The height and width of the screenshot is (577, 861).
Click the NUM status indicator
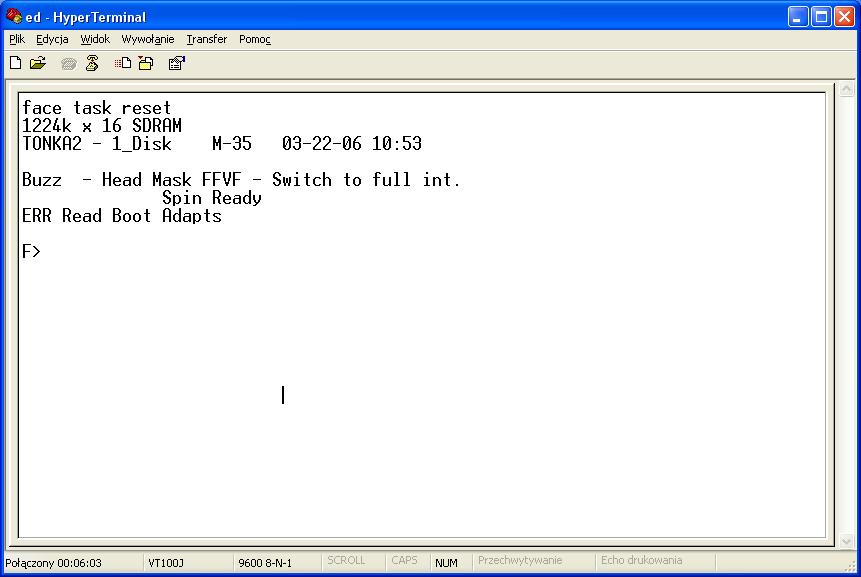pyautogui.click(x=446, y=563)
